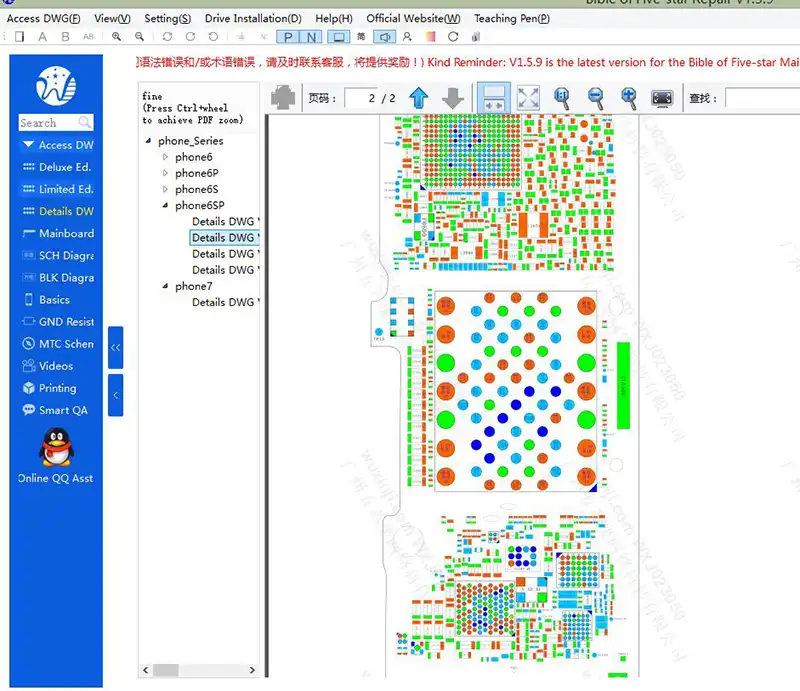Screen dimensions: 800x691
Task: Select the A side toolbar button
Action: [x=42, y=37]
